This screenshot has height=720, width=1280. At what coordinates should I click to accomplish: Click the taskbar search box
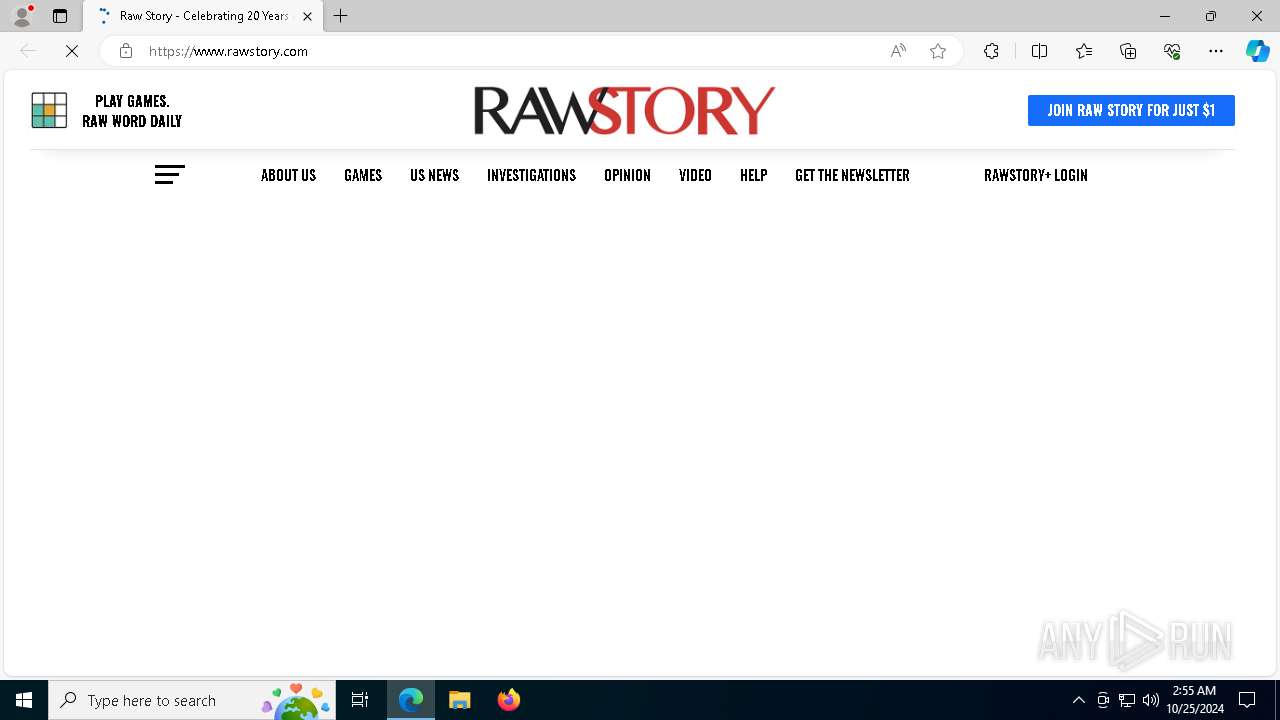tap(192, 700)
